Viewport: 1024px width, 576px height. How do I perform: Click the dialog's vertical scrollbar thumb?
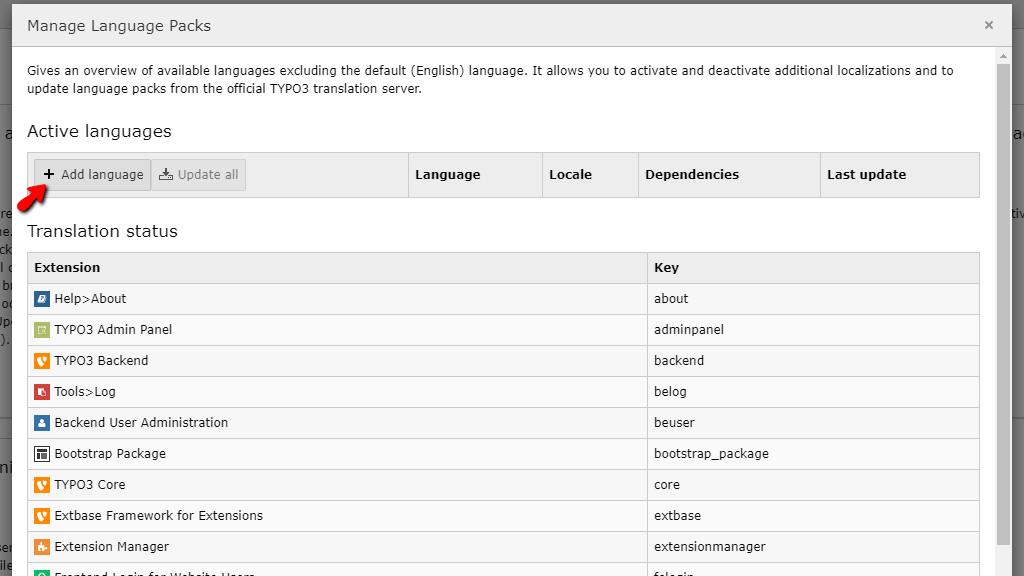tap(1004, 304)
